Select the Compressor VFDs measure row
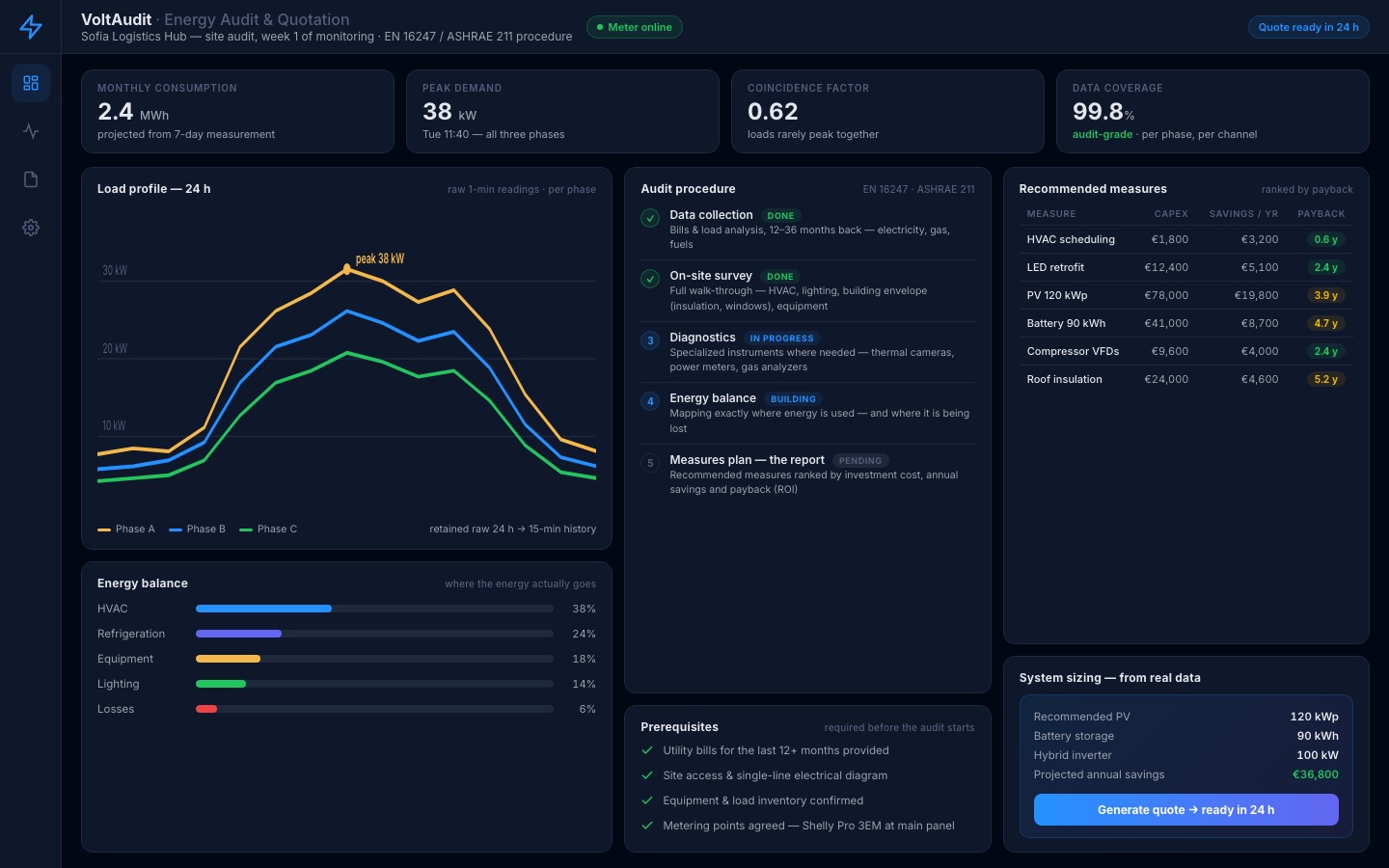 (x=1185, y=351)
